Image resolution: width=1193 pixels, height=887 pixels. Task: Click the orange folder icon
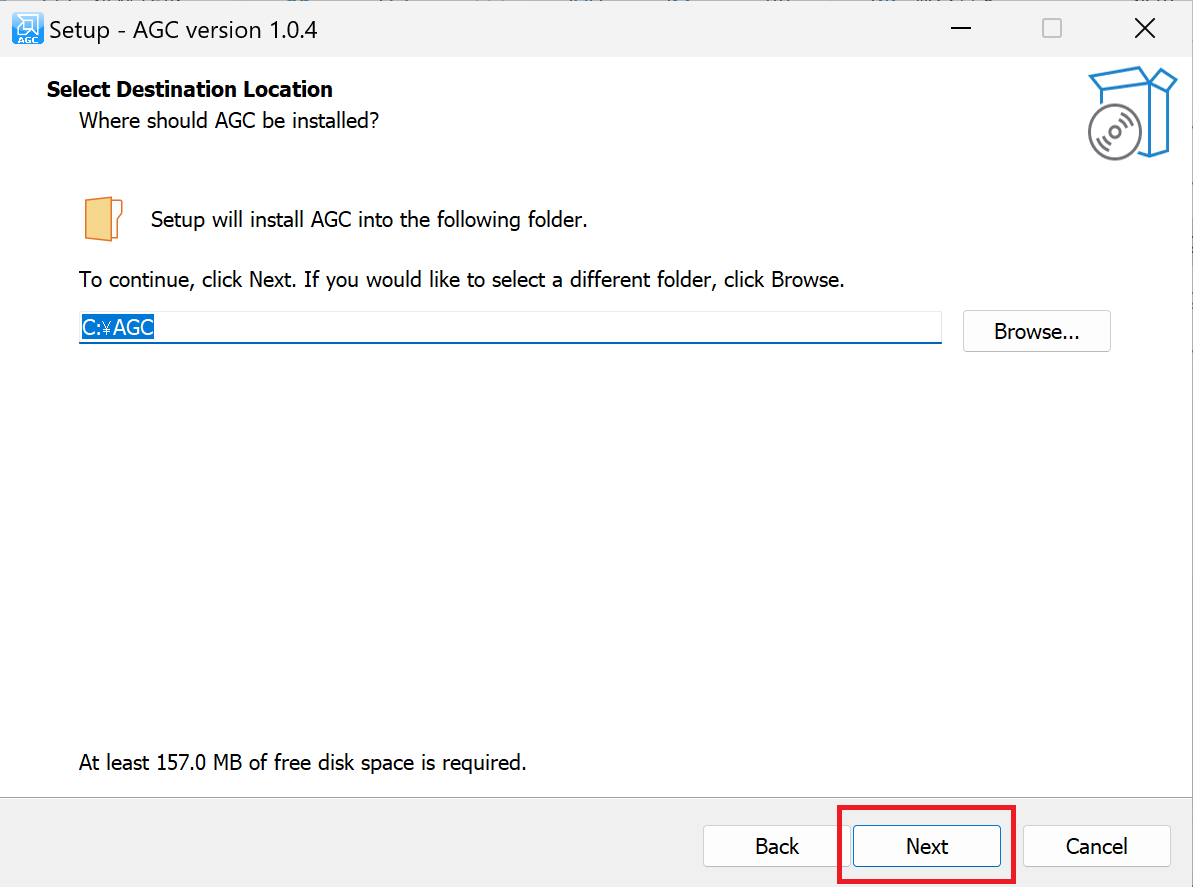point(103,219)
